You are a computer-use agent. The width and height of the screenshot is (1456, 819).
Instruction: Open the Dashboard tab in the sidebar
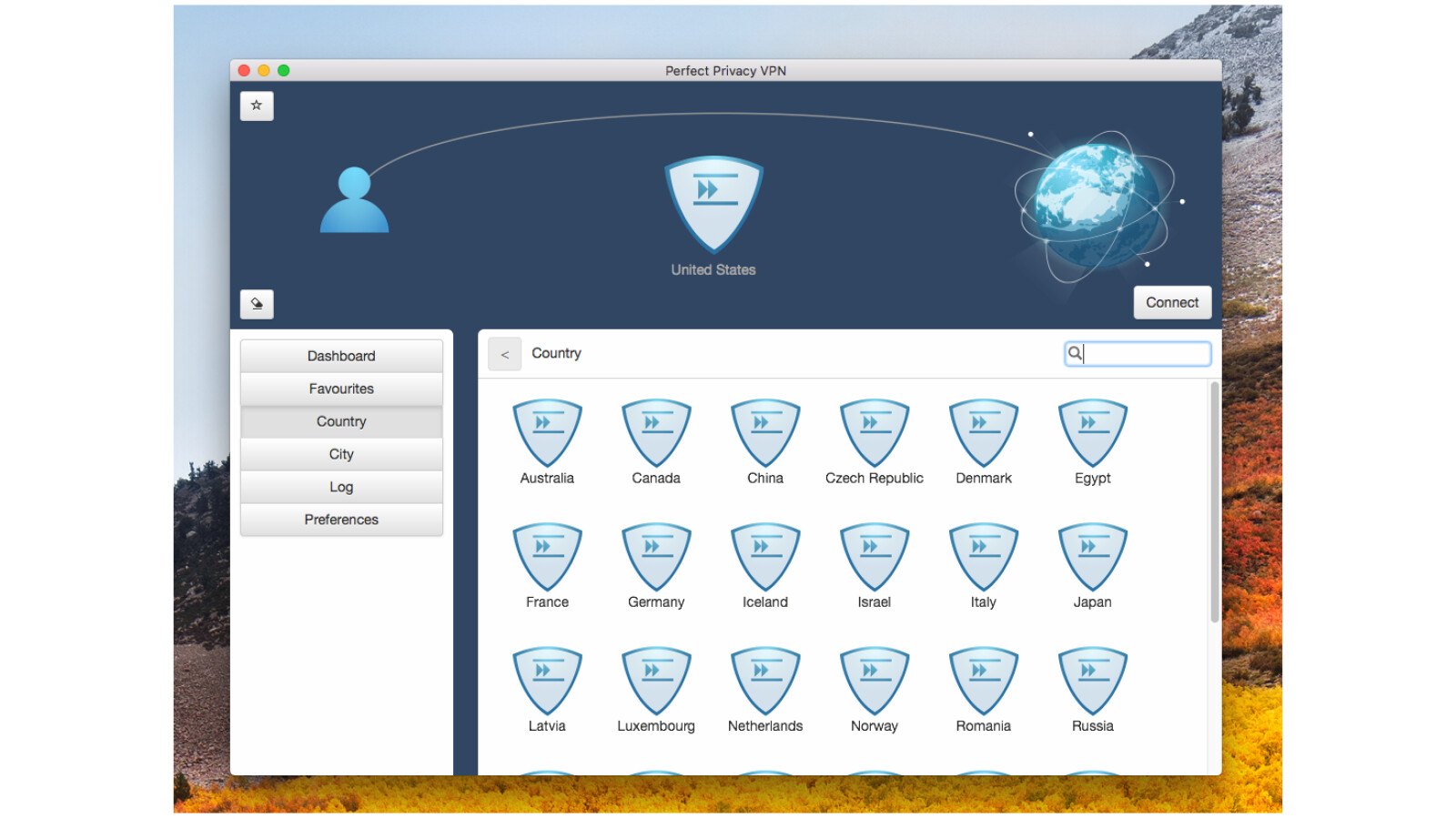[x=341, y=356]
